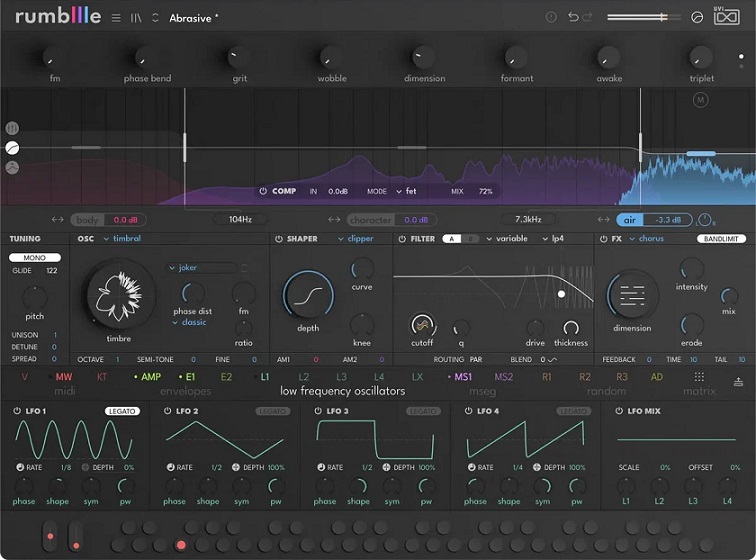The image size is (756, 560).
Task: Open the preset browser library icon
Action: [136, 18]
